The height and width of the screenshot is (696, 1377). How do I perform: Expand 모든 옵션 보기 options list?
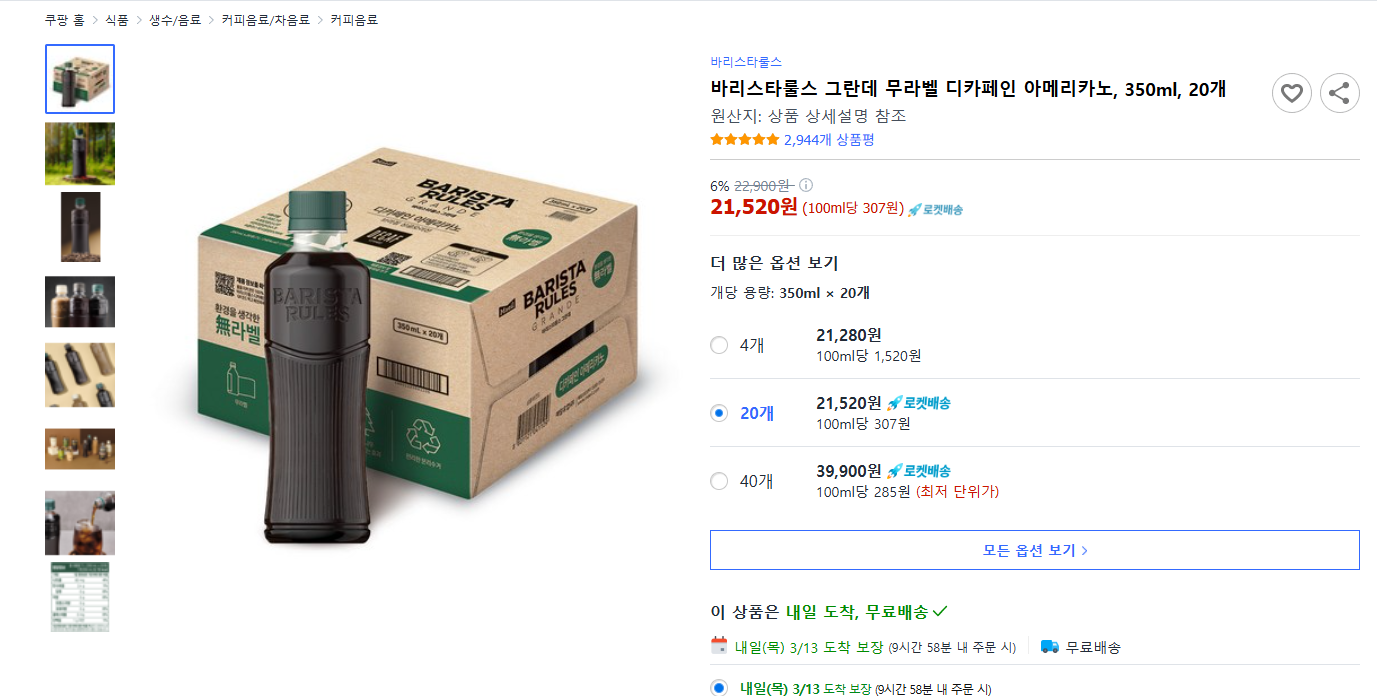(x=1034, y=550)
